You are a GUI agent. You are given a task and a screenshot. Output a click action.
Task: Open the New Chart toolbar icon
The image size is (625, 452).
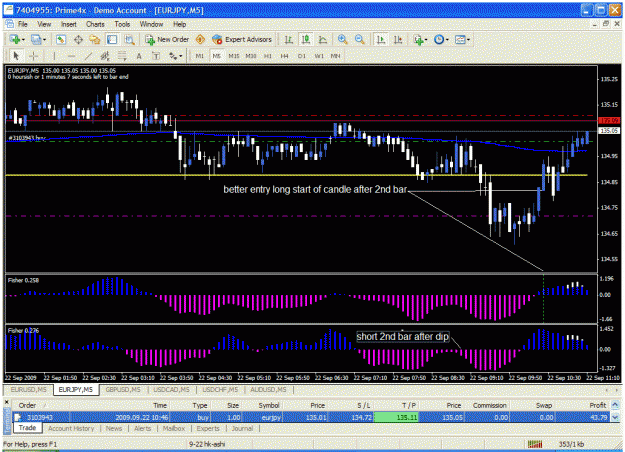point(15,39)
